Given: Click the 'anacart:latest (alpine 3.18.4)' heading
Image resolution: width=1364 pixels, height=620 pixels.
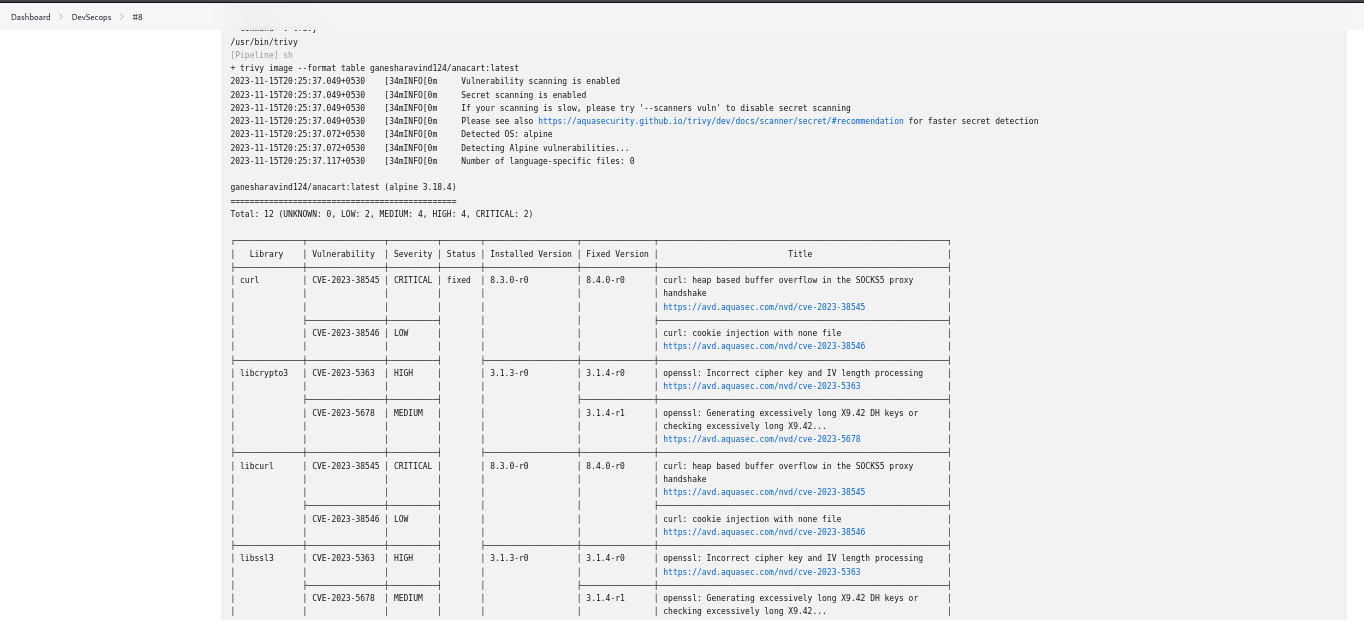Looking at the screenshot, I should [343, 187].
